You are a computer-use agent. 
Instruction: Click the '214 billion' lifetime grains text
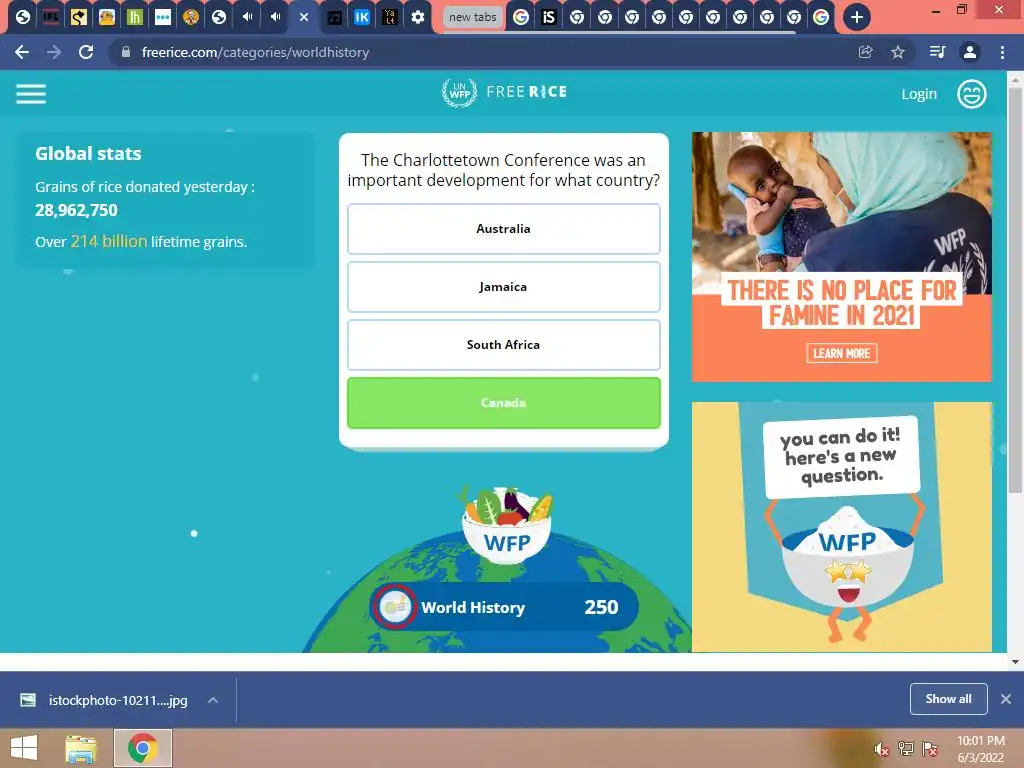point(108,241)
